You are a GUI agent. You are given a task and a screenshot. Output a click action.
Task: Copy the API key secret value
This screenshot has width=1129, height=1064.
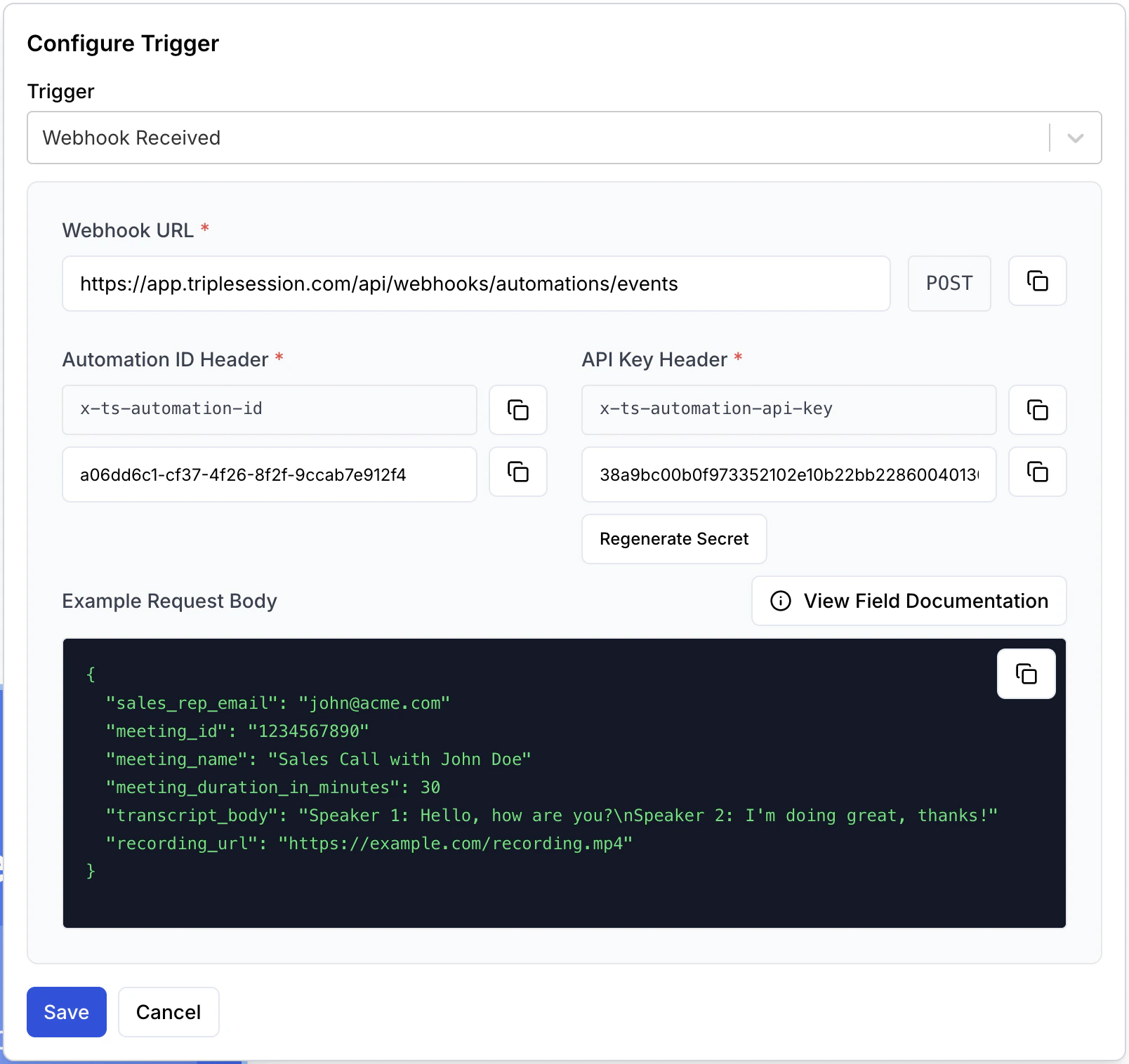click(1037, 472)
